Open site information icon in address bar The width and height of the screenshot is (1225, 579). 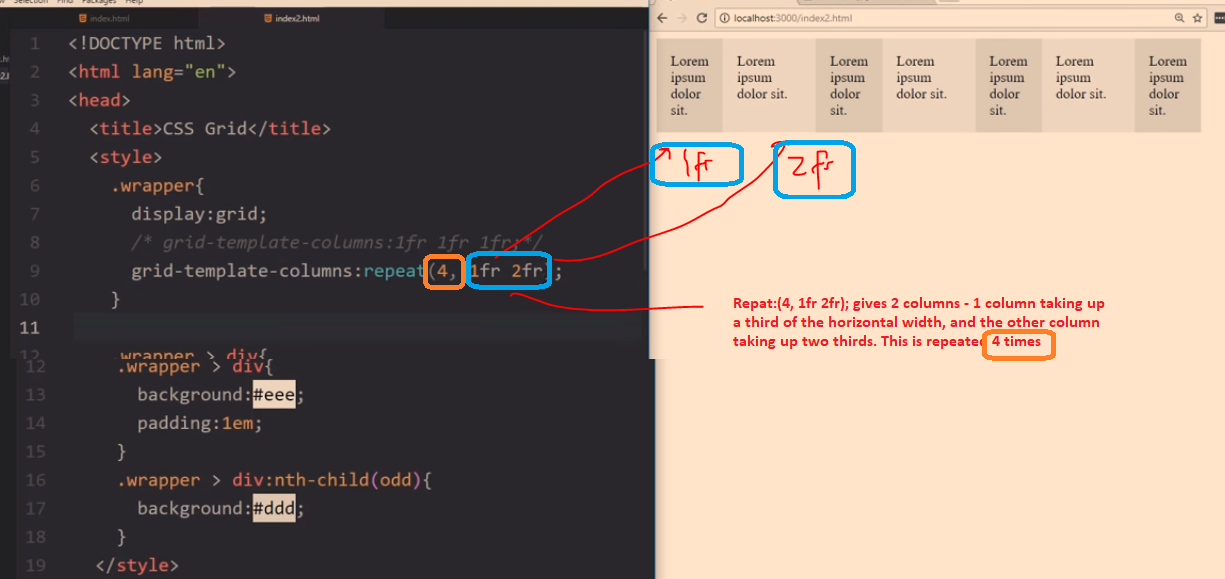pos(722,18)
